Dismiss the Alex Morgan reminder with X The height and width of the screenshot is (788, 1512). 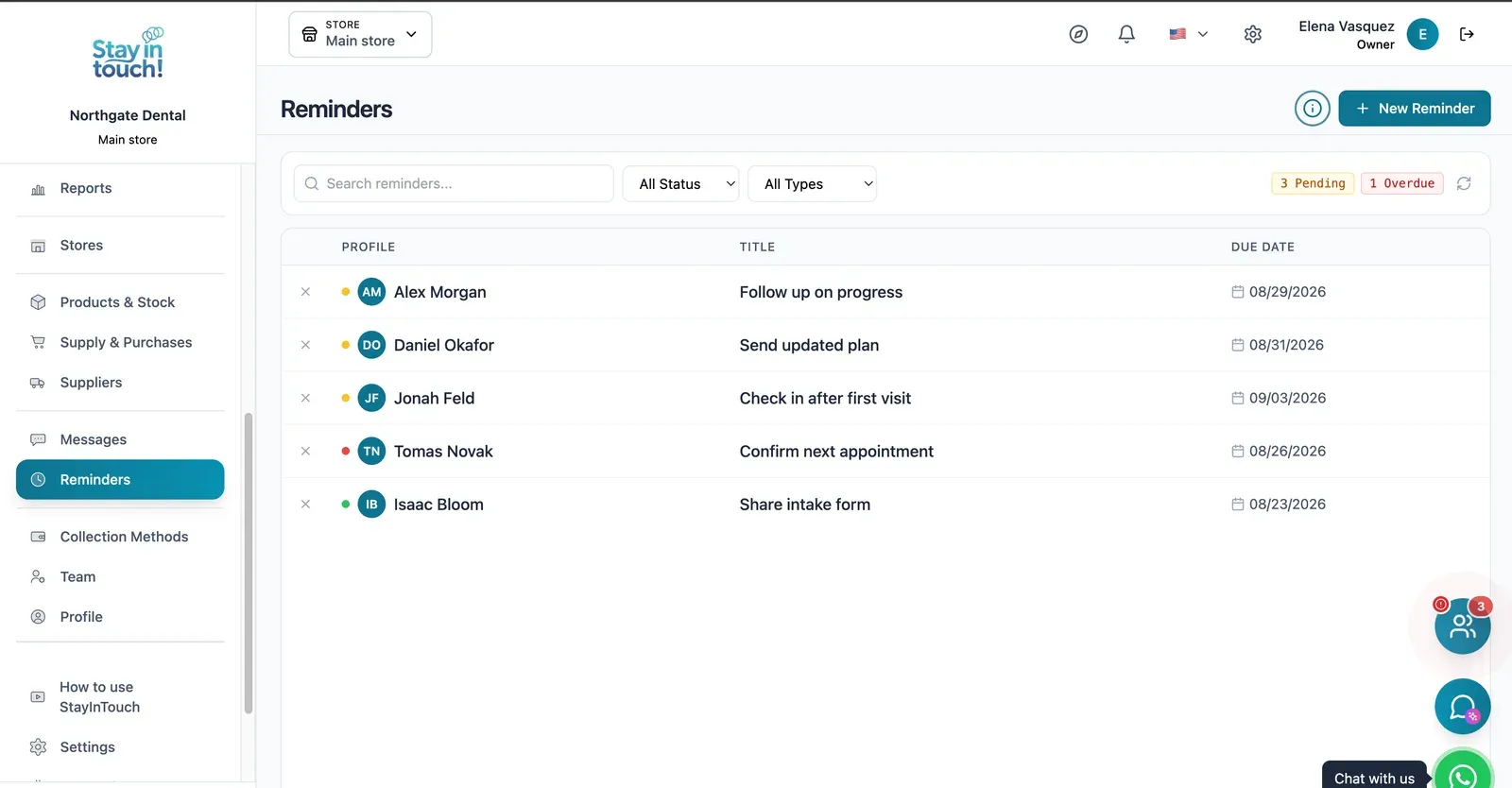(305, 292)
